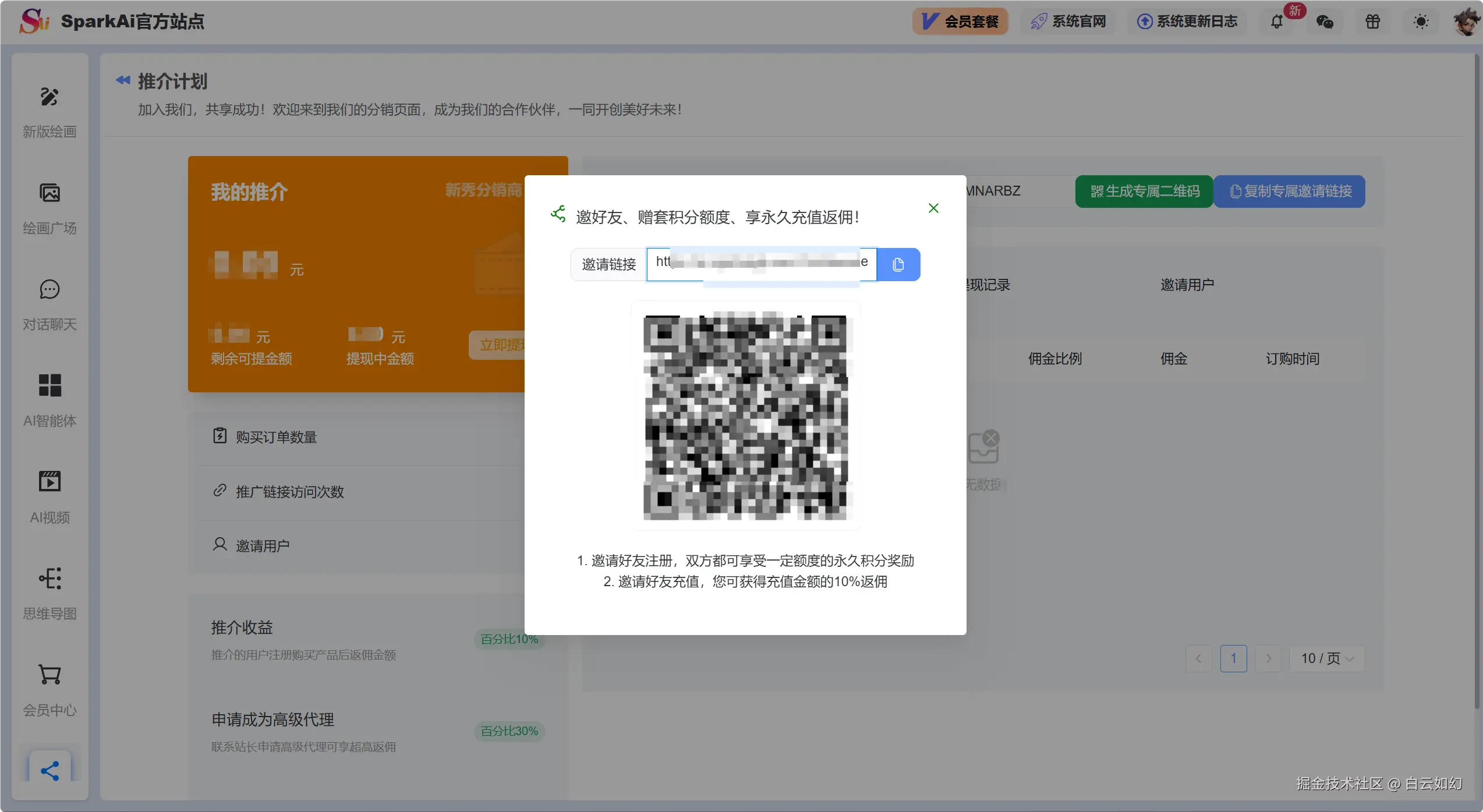Open 会员套餐 membership plans
The width and height of the screenshot is (1483, 812).
(x=960, y=22)
